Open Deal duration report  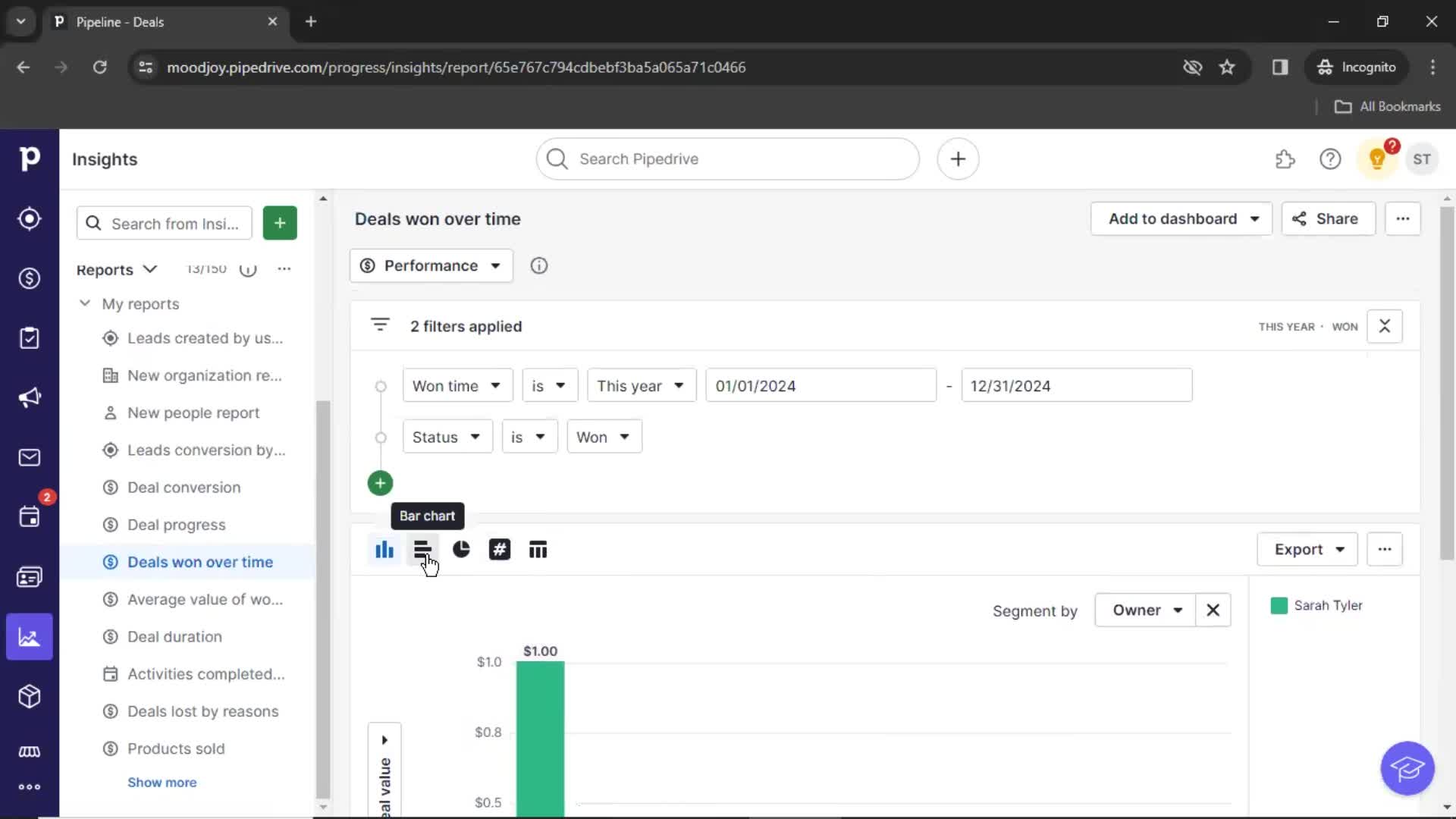pyautogui.click(x=174, y=637)
